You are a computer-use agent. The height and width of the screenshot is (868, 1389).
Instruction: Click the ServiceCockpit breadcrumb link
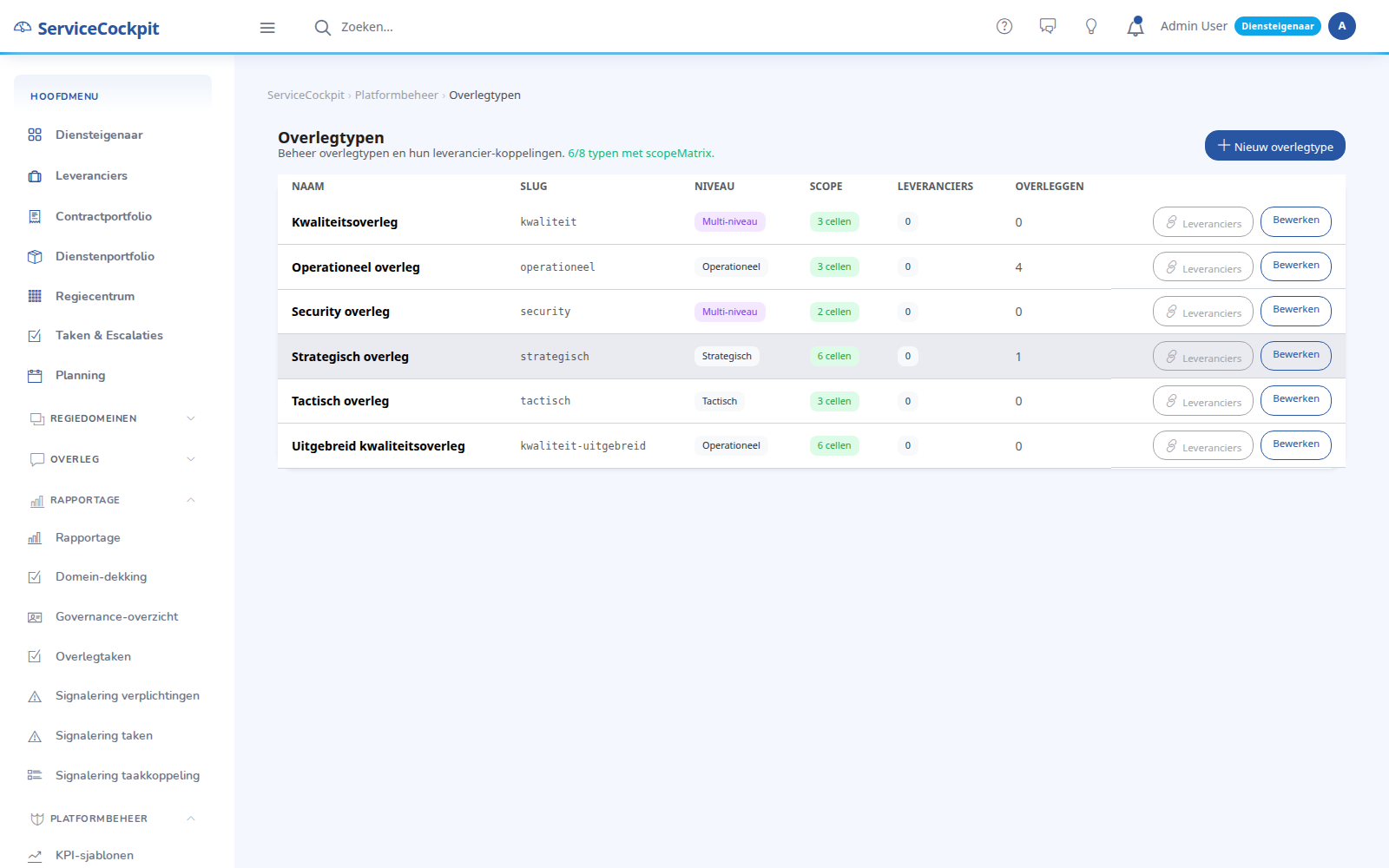click(306, 95)
